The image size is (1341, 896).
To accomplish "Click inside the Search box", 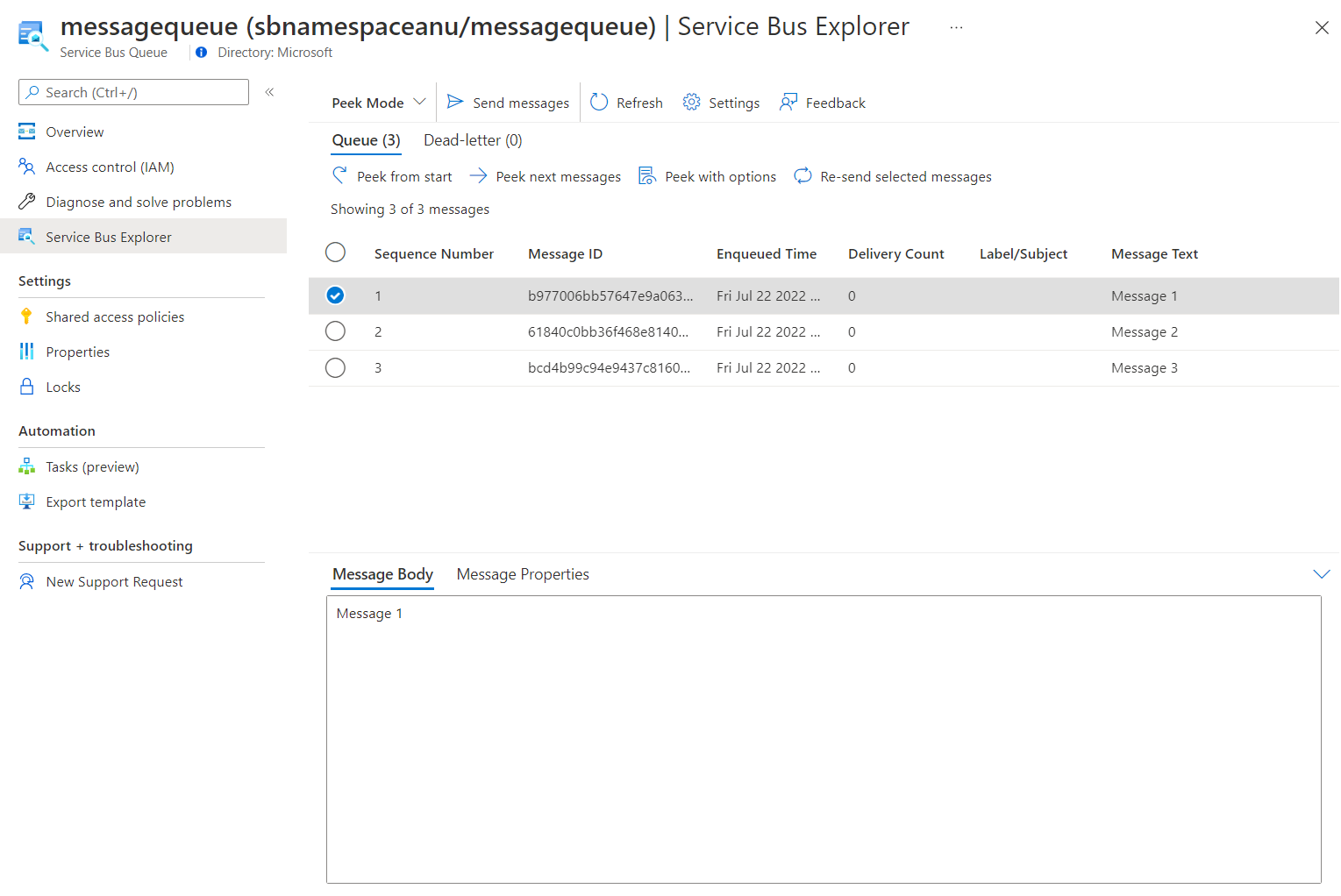I will pyautogui.click(x=133, y=91).
